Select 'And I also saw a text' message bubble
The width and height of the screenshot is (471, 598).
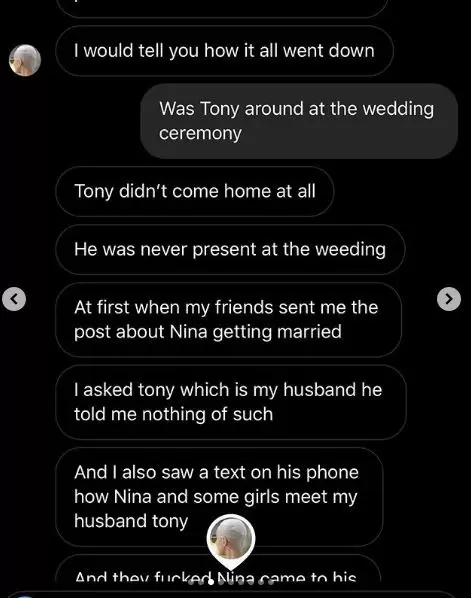point(219,497)
